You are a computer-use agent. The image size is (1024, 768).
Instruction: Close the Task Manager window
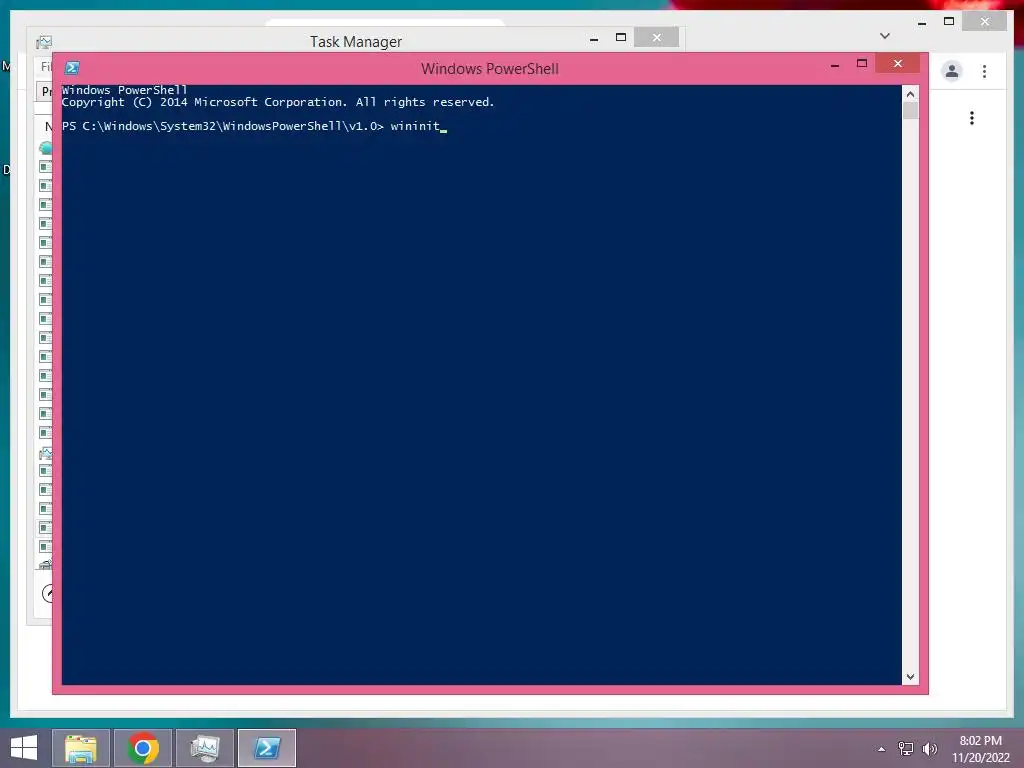click(656, 38)
